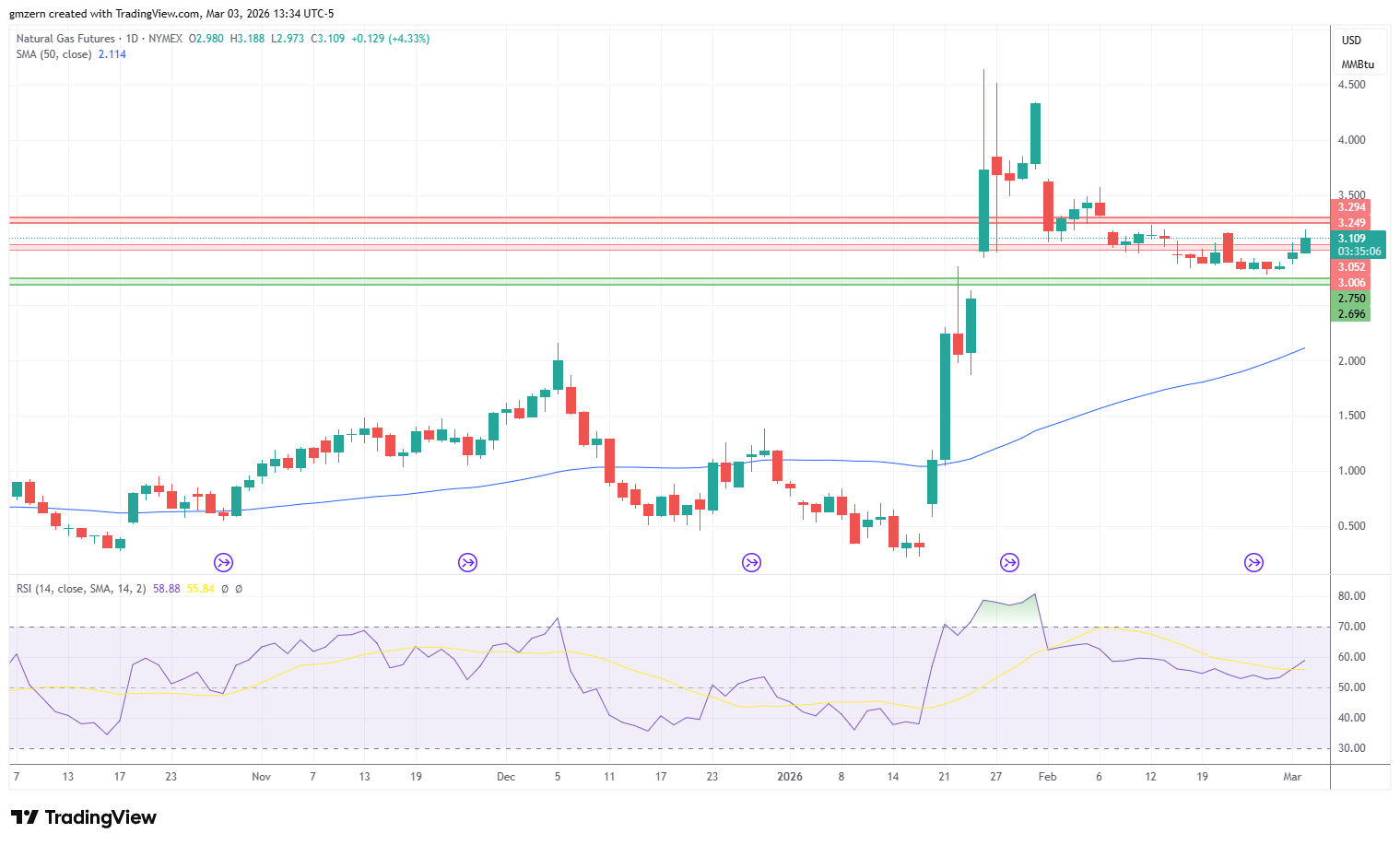Click the TradingView logo at the bottom

coord(84,817)
